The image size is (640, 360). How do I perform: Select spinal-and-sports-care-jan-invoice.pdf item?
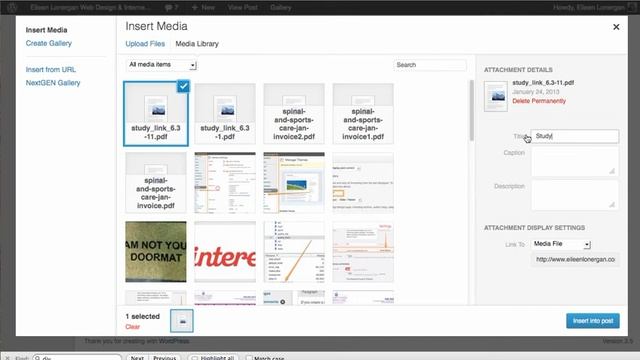pyautogui.click(x=156, y=182)
